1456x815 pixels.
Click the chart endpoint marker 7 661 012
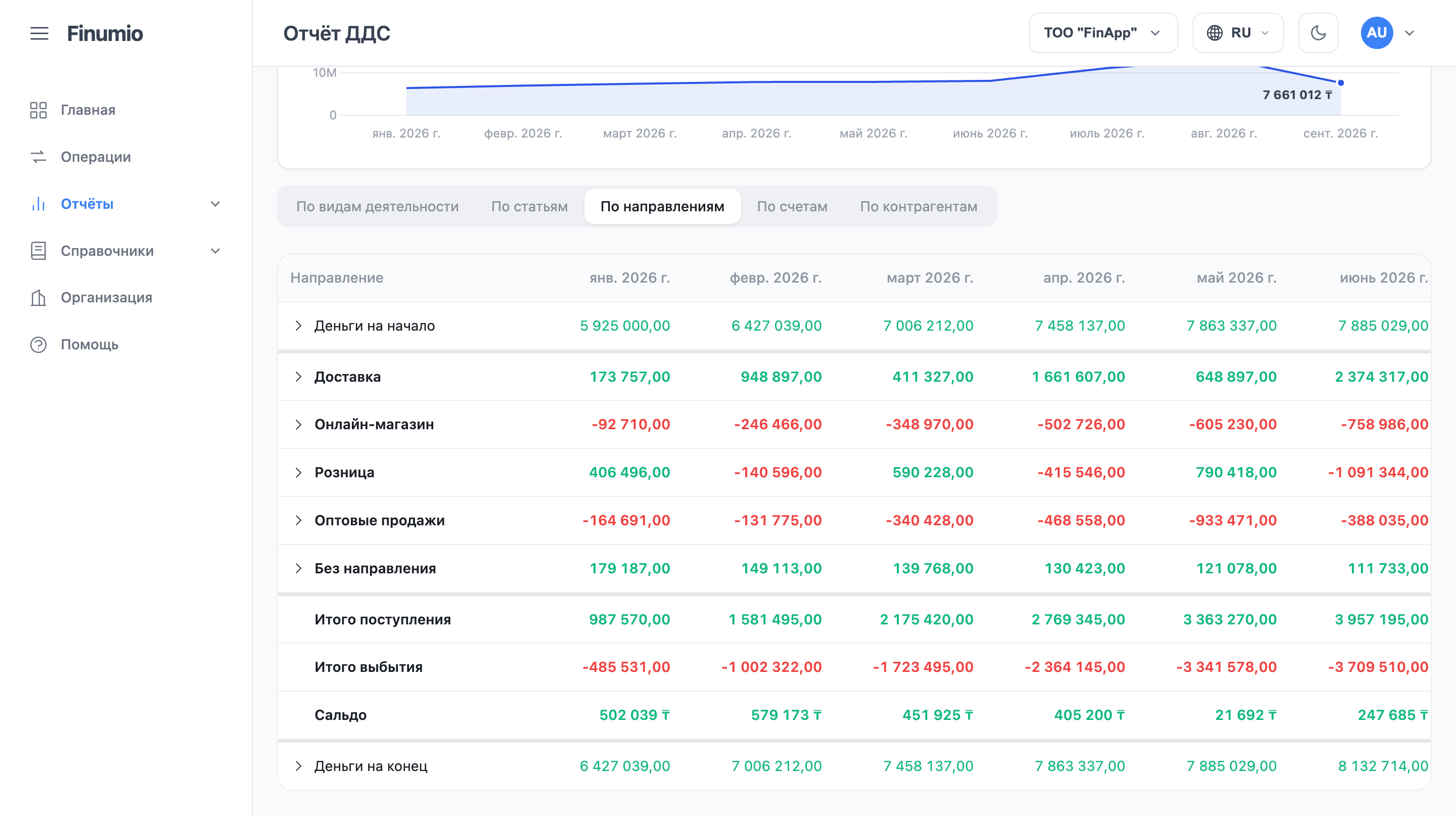click(1341, 83)
